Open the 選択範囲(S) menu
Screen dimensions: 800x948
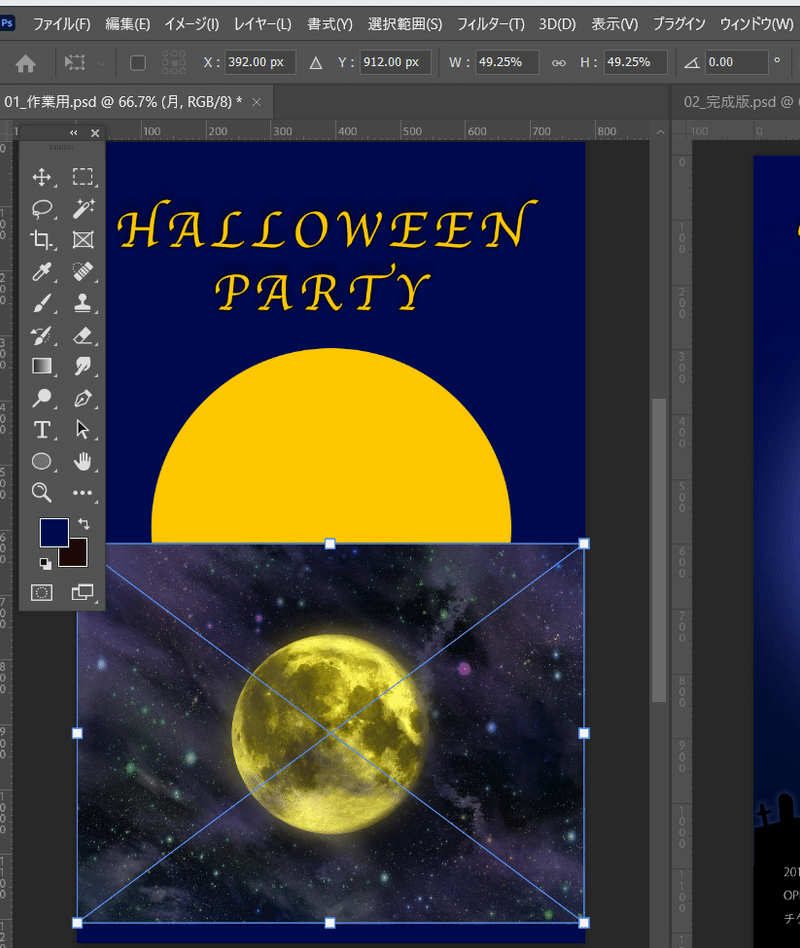[x=405, y=24]
